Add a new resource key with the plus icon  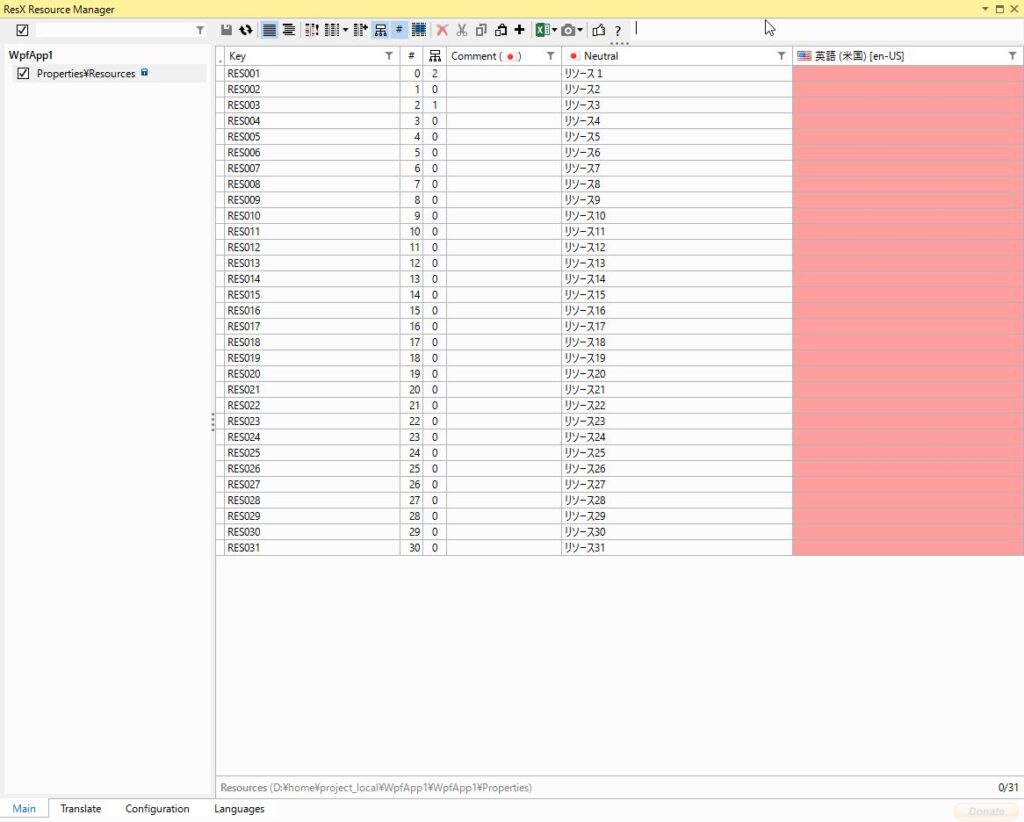520,30
